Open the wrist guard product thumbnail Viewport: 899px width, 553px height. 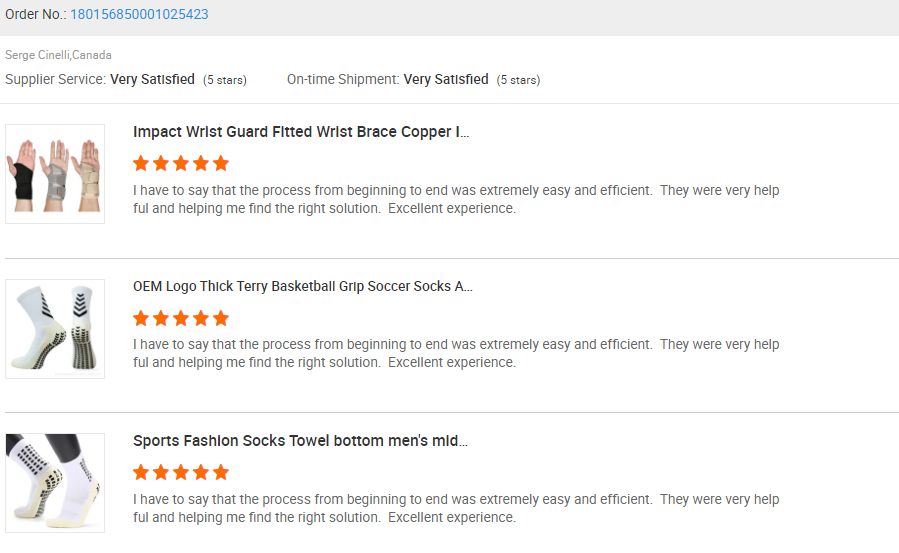(x=55, y=174)
